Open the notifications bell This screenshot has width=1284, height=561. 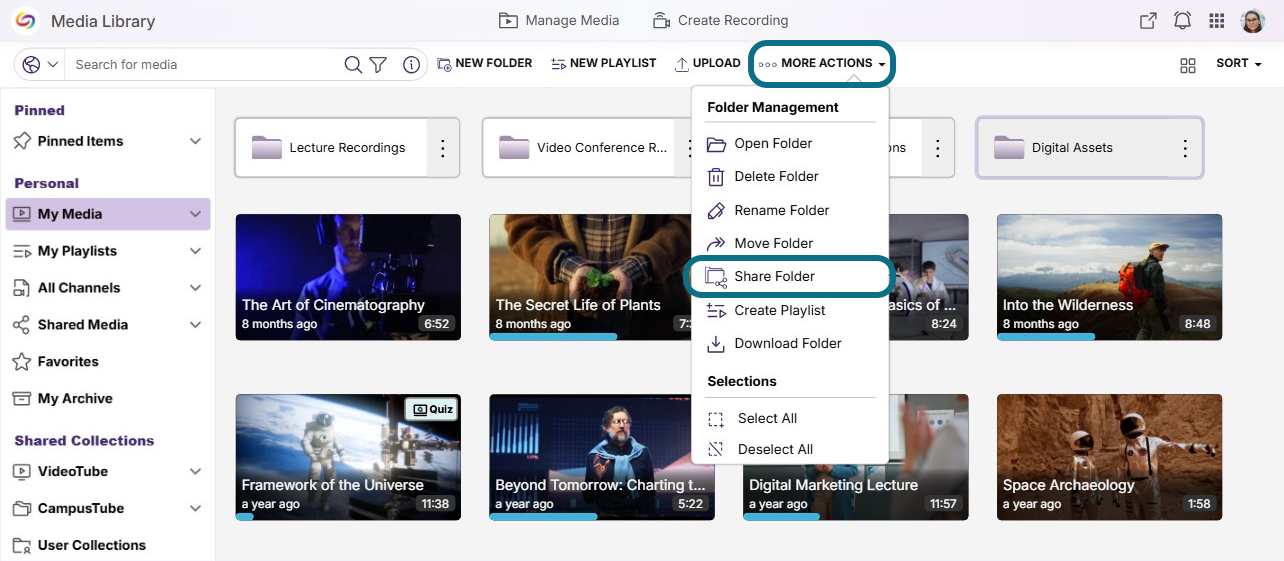[1182, 21]
